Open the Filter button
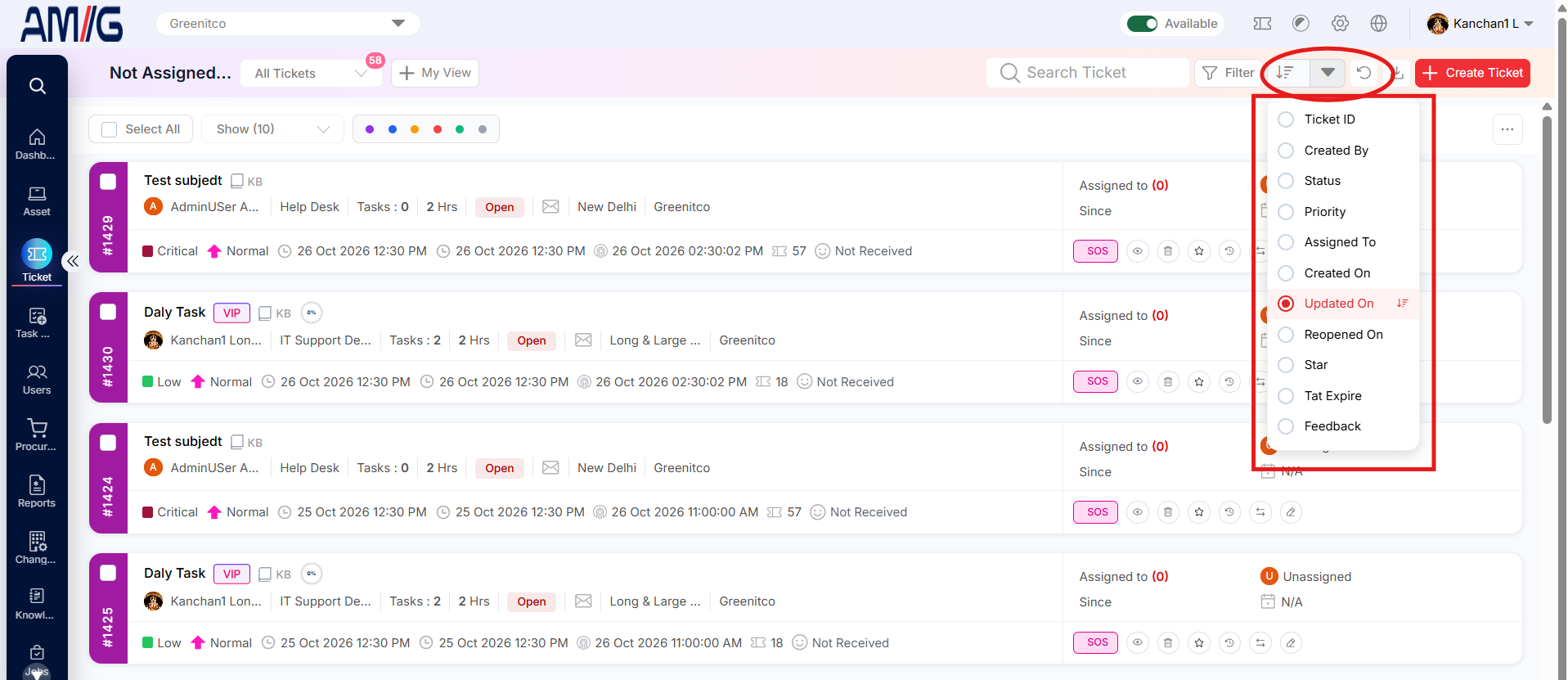The width and height of the screenshot is (1568, 680). pos(1229,73)
